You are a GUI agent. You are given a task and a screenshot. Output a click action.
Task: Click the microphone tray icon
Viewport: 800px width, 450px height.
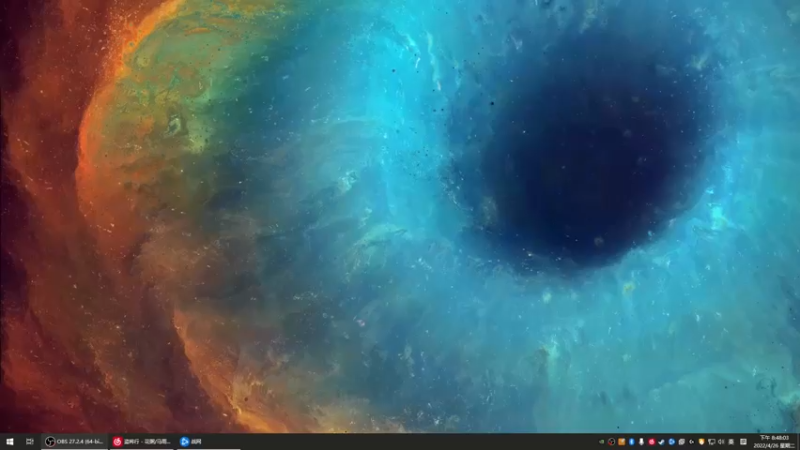tap(641, 442)
